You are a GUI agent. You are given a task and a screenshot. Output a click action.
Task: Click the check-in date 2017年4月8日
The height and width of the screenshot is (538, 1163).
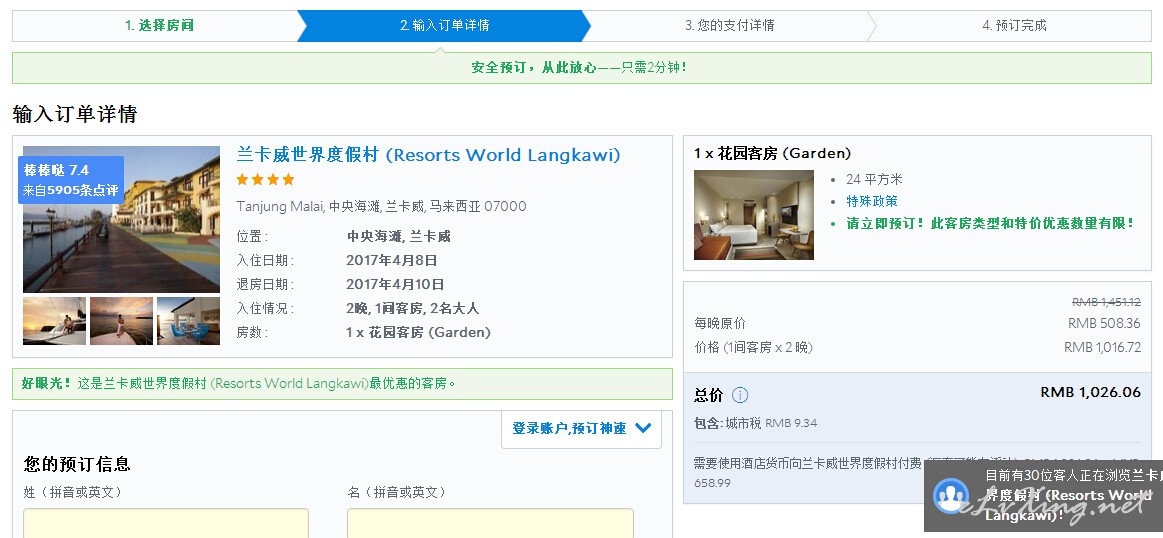coord(392,260)
